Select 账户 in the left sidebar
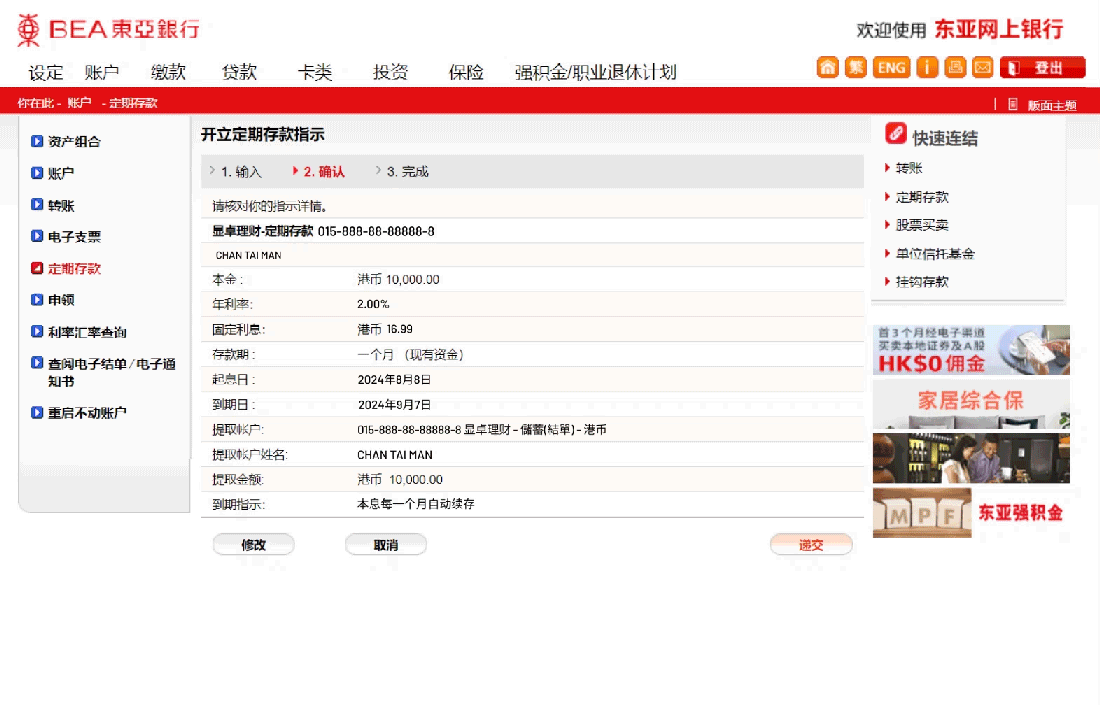 click(61, 173)
